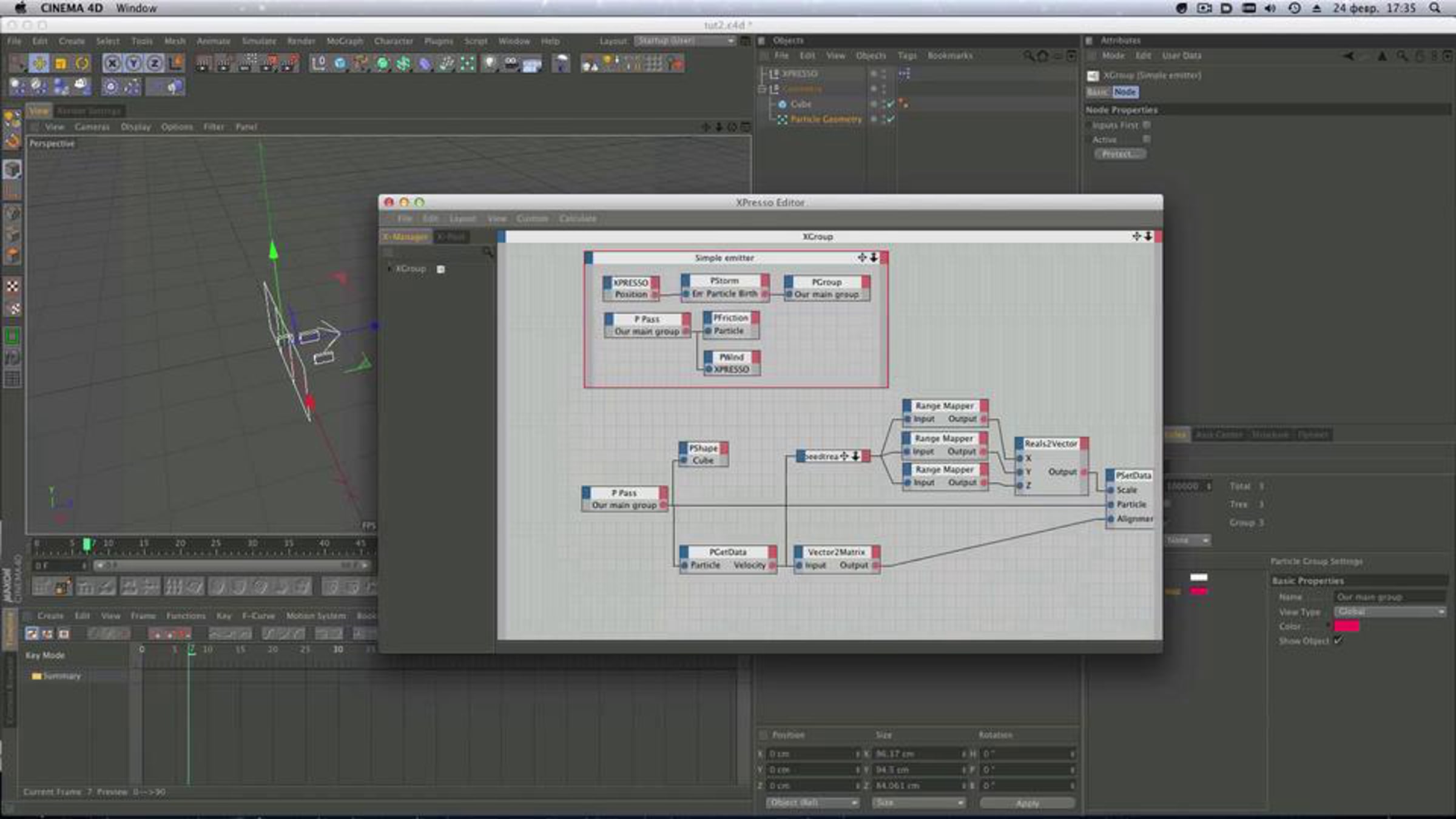Toggle the X-axis lock icon
1456x819 pixels.
112,63
